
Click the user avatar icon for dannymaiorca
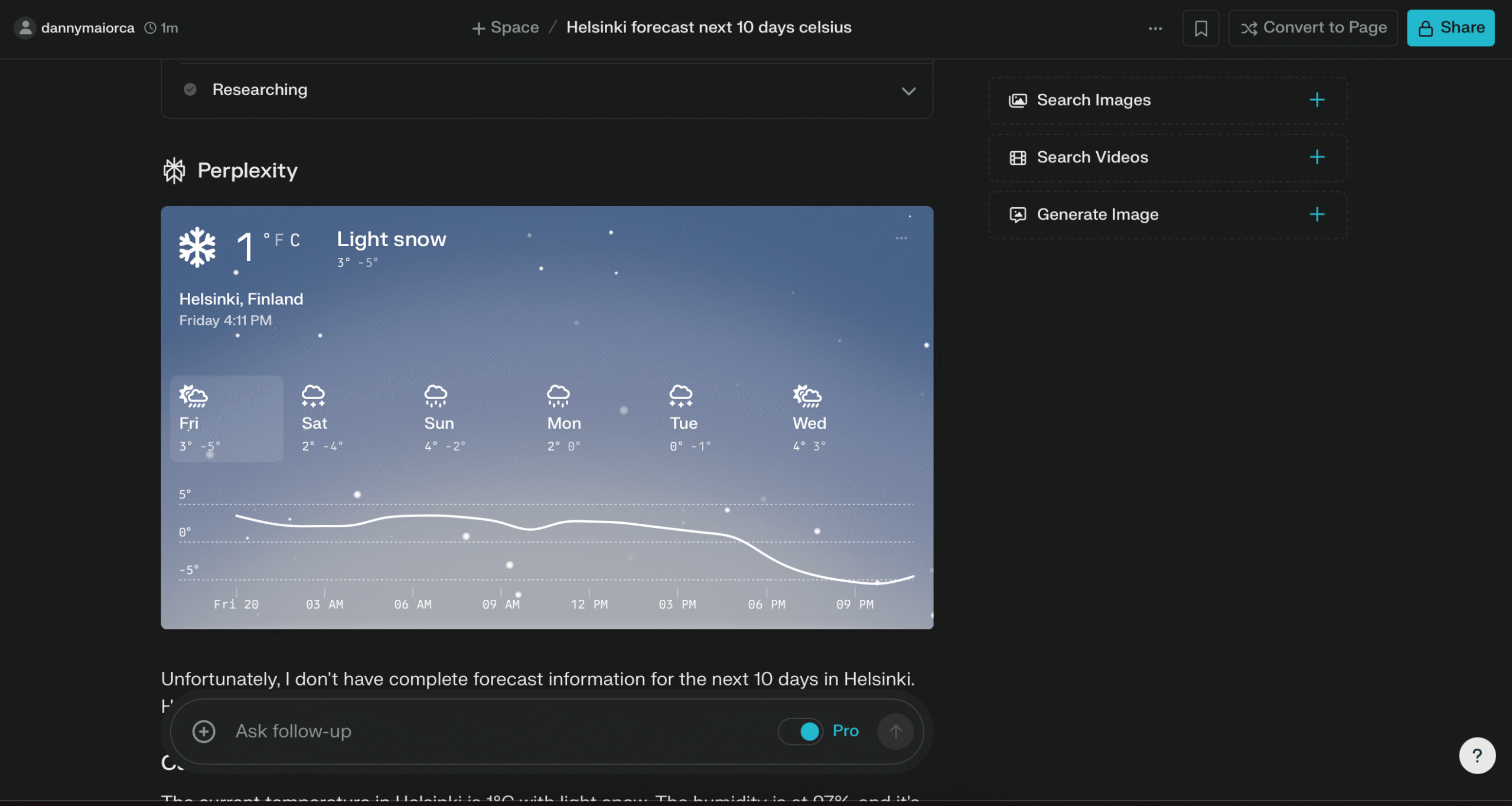[25, 28]
